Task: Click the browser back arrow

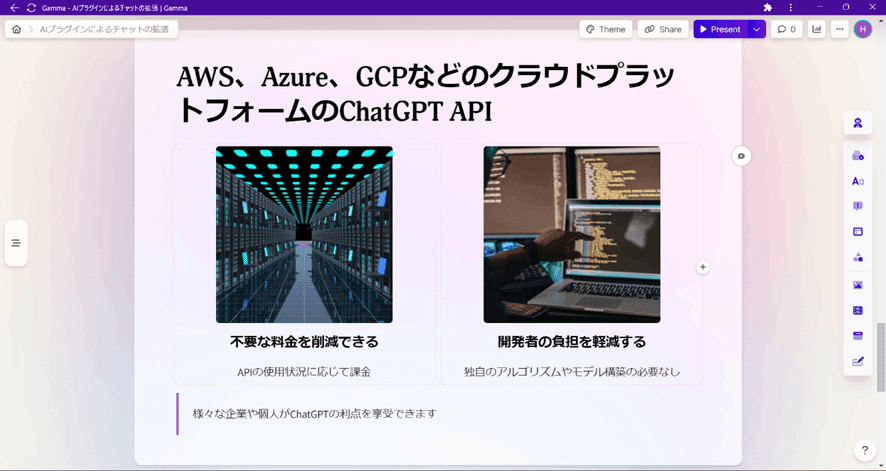Action: [x=14, y=8]
